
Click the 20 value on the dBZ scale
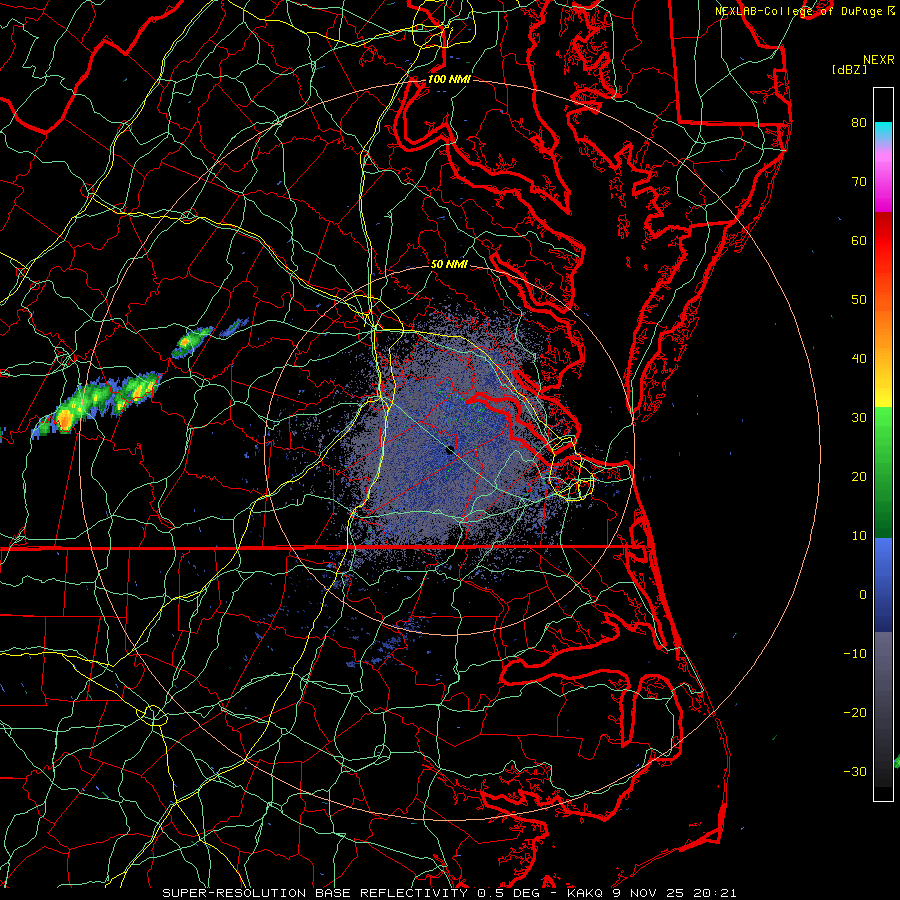coord(859,476)
